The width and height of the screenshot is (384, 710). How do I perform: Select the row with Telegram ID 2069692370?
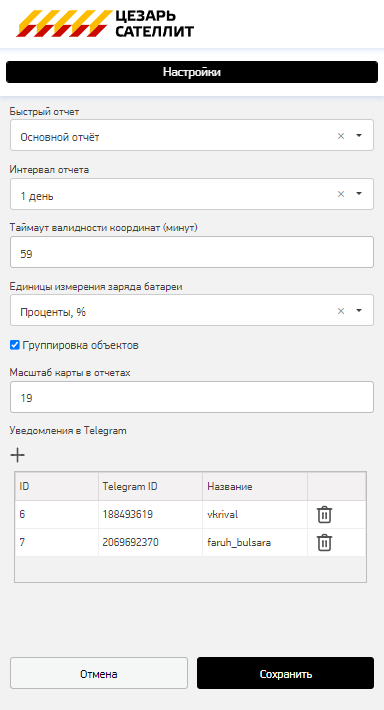[190, 542]
